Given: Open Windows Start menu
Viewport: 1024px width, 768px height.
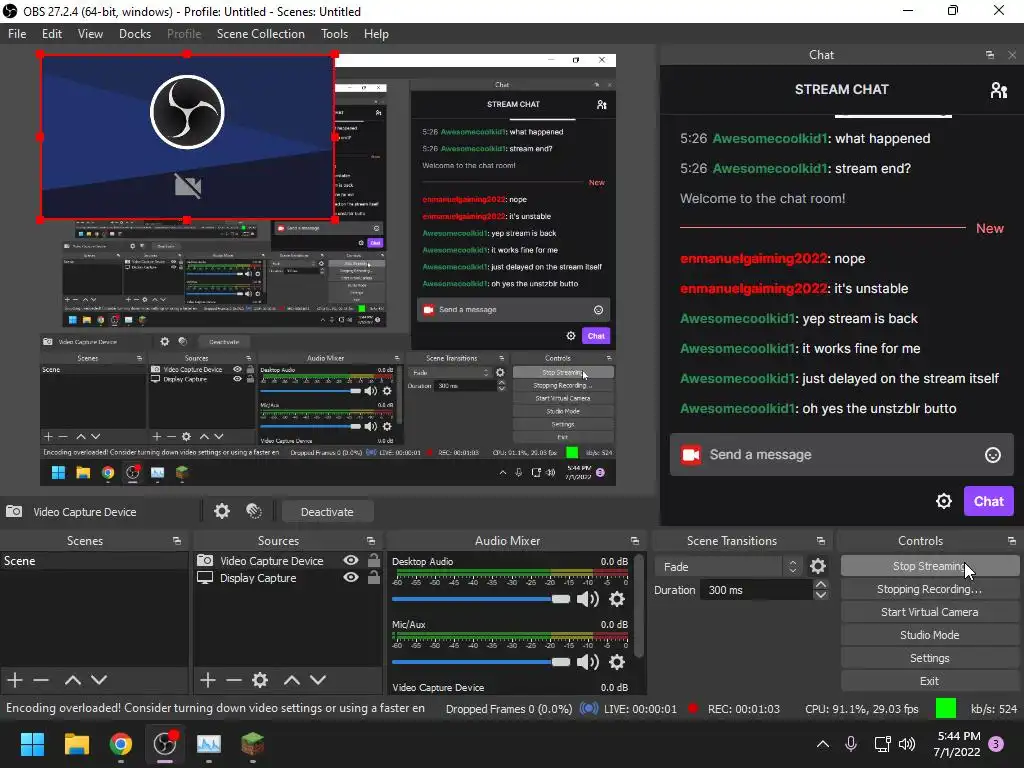Looking at the screenshot, I should [32, 744].
